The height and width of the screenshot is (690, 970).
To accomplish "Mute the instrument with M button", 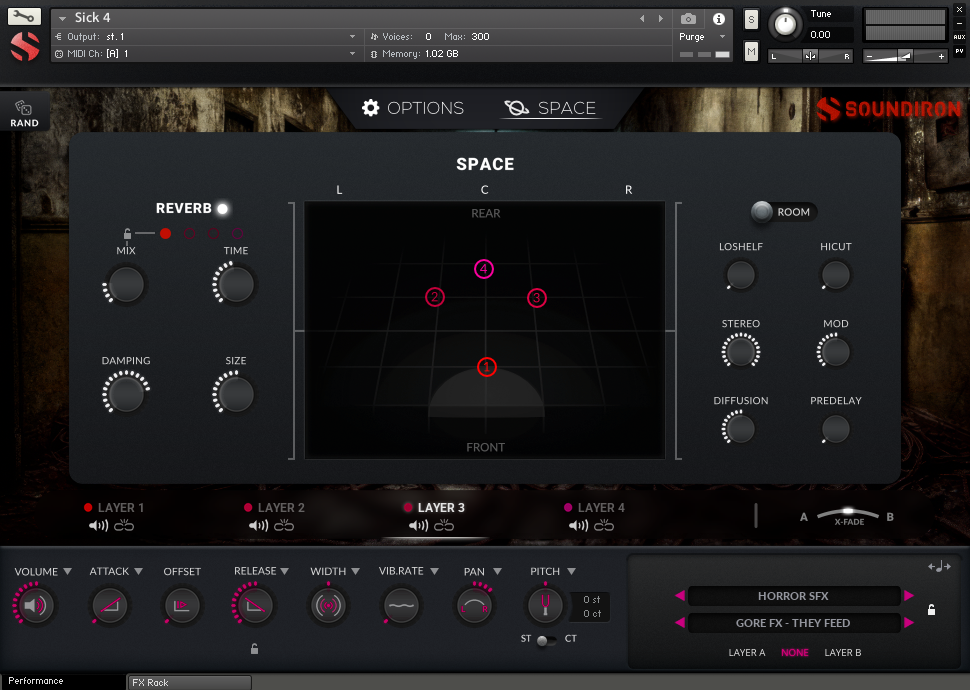I will (x=751, y=51).
